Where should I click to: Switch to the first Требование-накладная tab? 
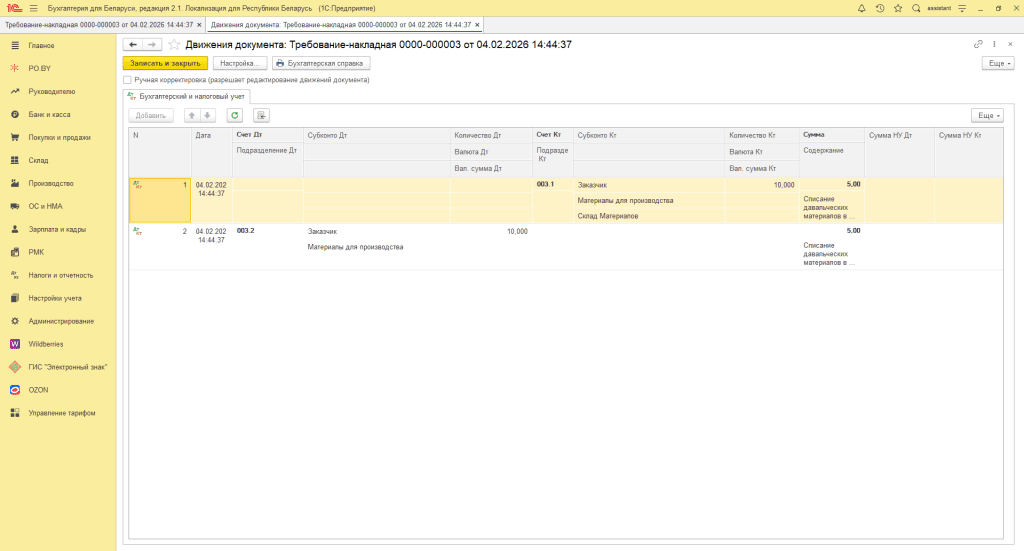[x=100, y=24]
